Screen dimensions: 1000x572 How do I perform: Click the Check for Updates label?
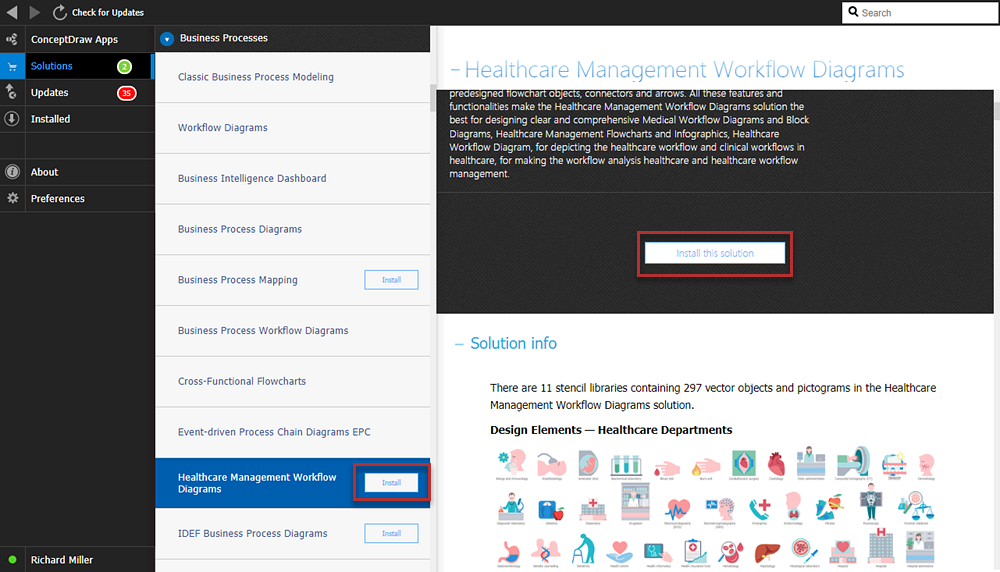point(108,12)
